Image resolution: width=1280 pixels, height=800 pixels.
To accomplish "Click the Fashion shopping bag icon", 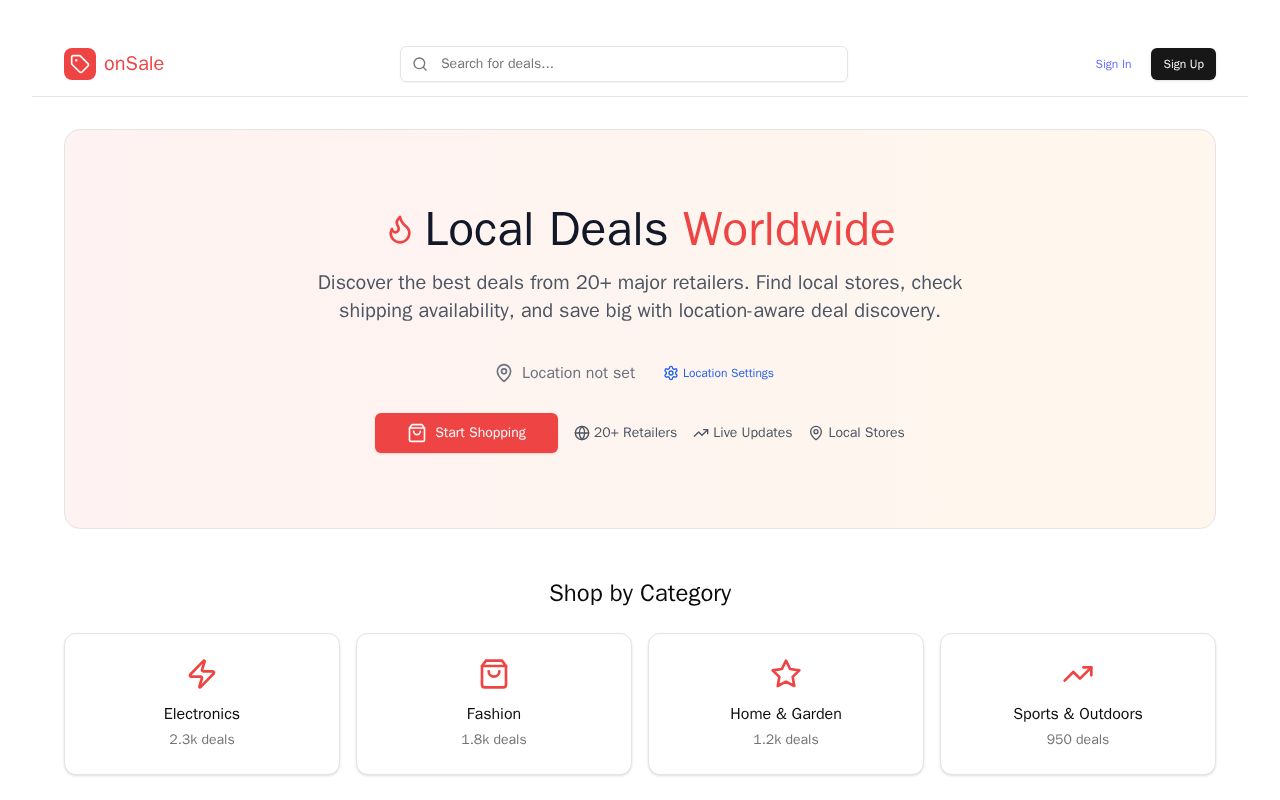I will tap(494, 674).
